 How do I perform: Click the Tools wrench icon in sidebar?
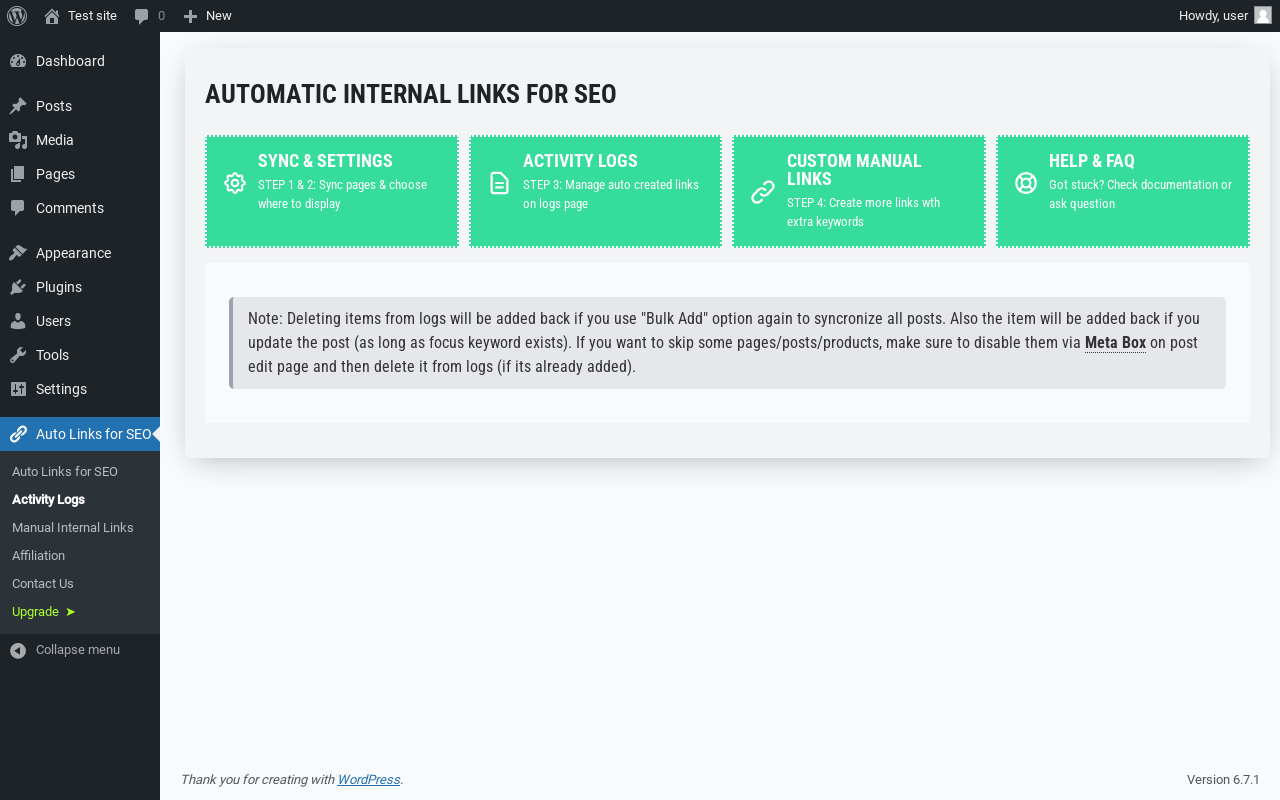point(18,355)
